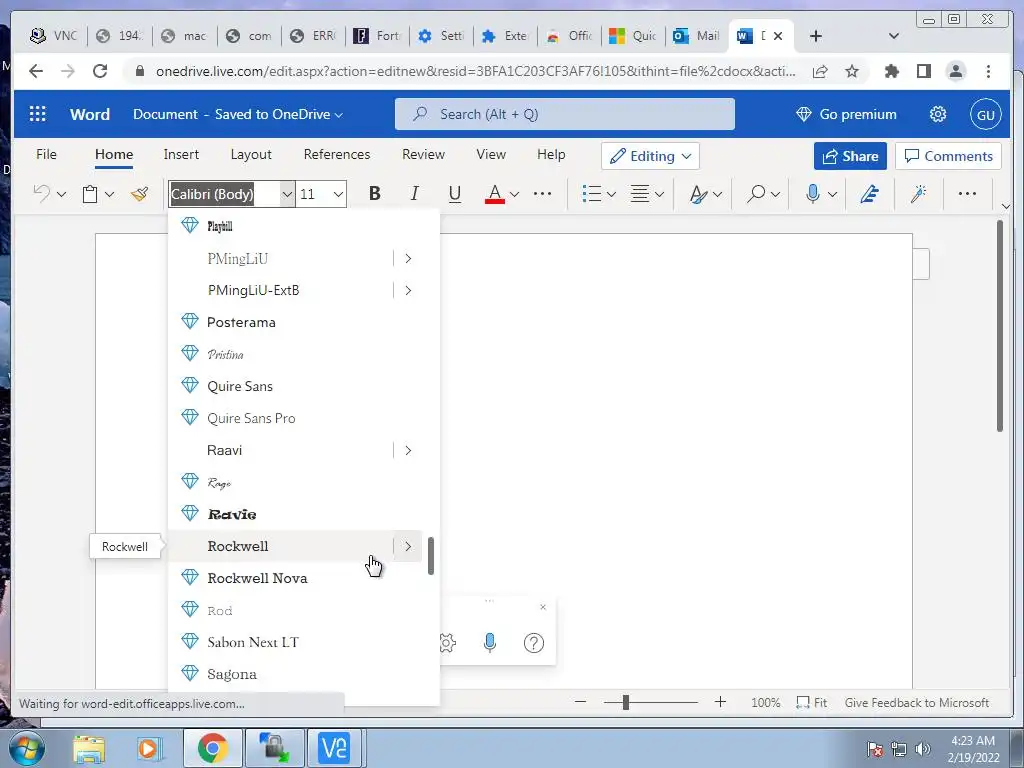This screenshot has height=768, width=1024.
Task: Open the Comments pane
Action: coord(948,156)
